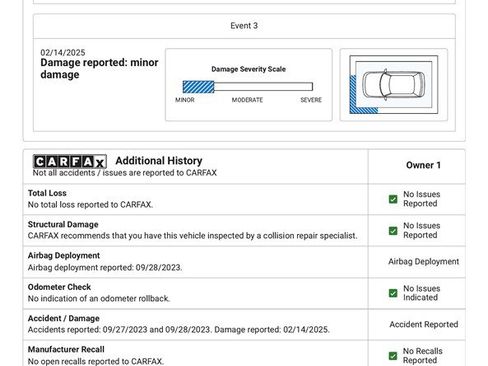Click the 'Structural Damage' row title

tap(63, 224)
